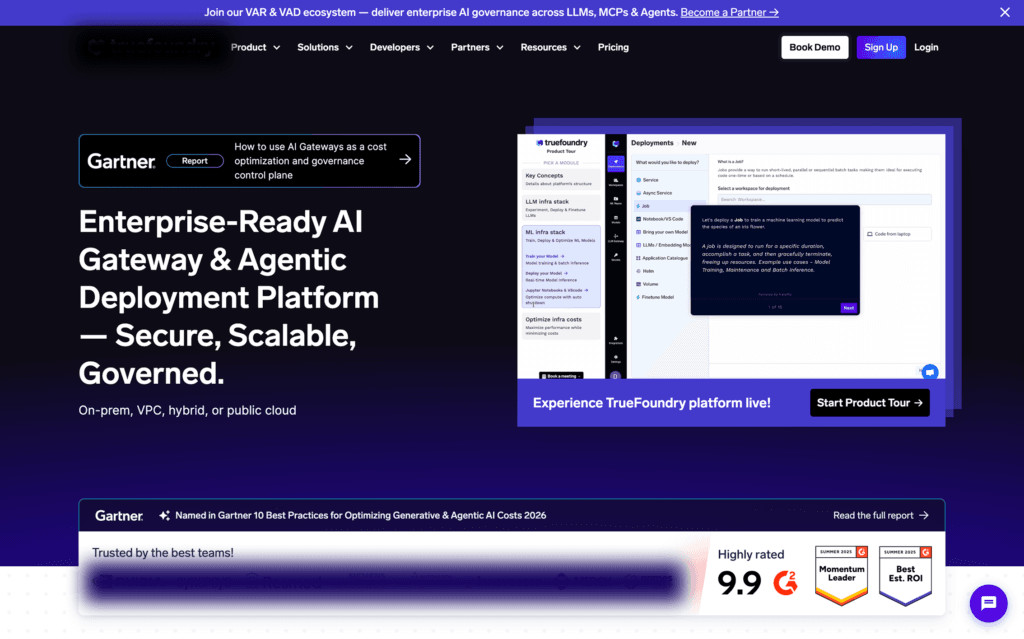This screenshot has height=639, width=1024.
Task: Select Optimize infra costs module in the preview
Action: pyautogui.click(x=561, y=326)
